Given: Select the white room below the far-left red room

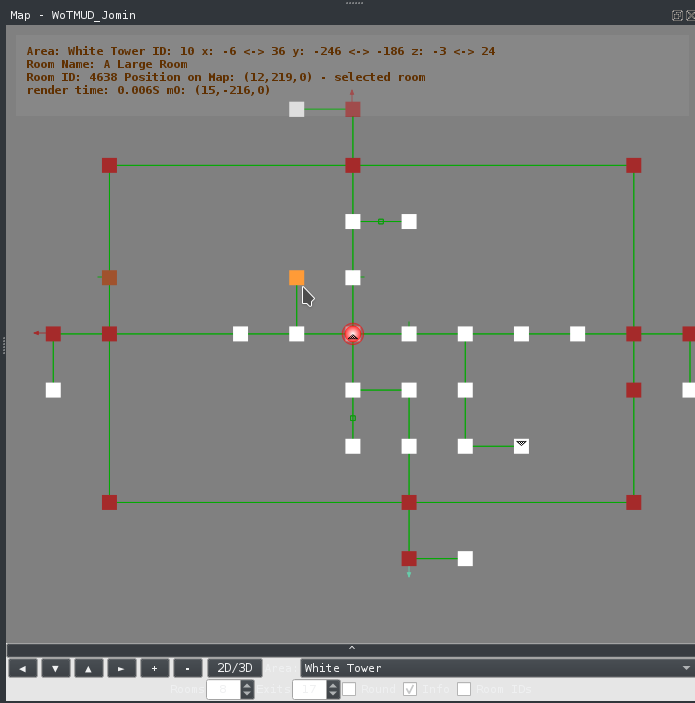Looking at the screenshot, I should [53, 390].
